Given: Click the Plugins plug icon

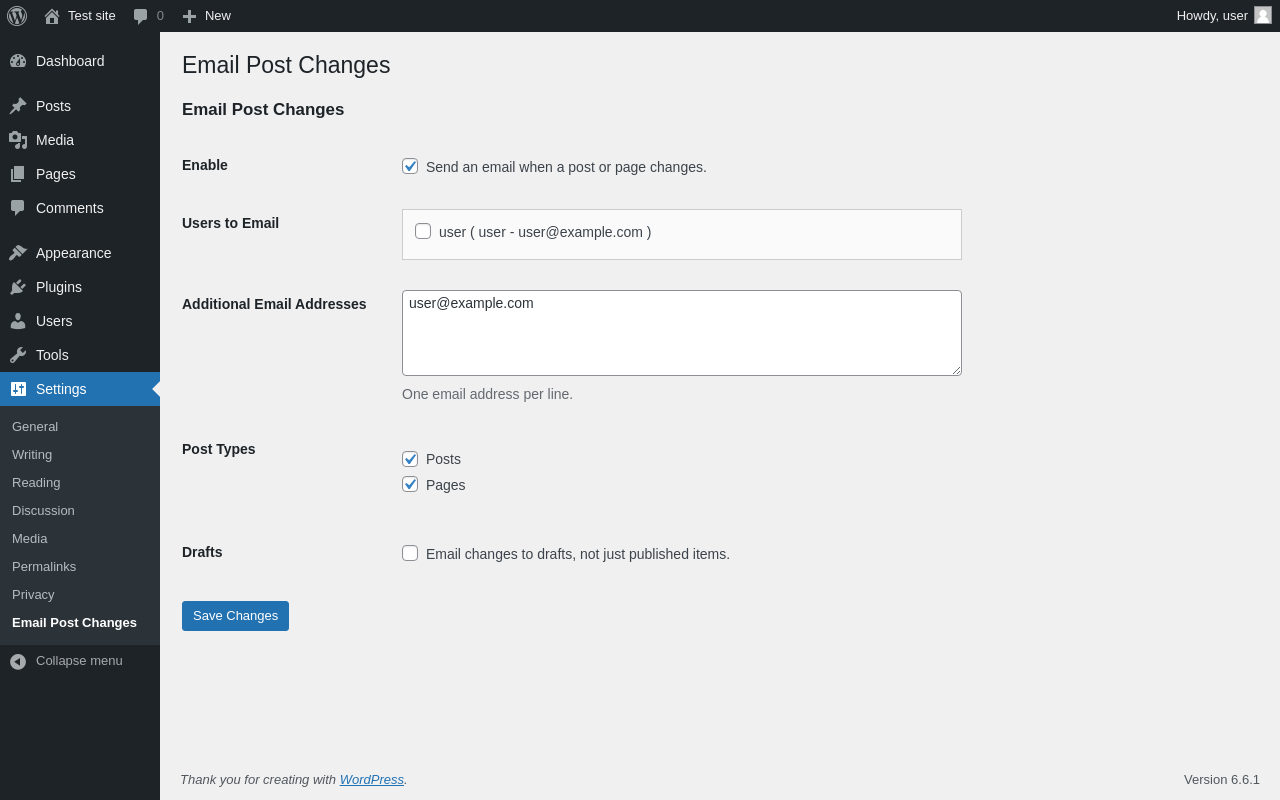Looking at the screenshot, I should point(18,287).
